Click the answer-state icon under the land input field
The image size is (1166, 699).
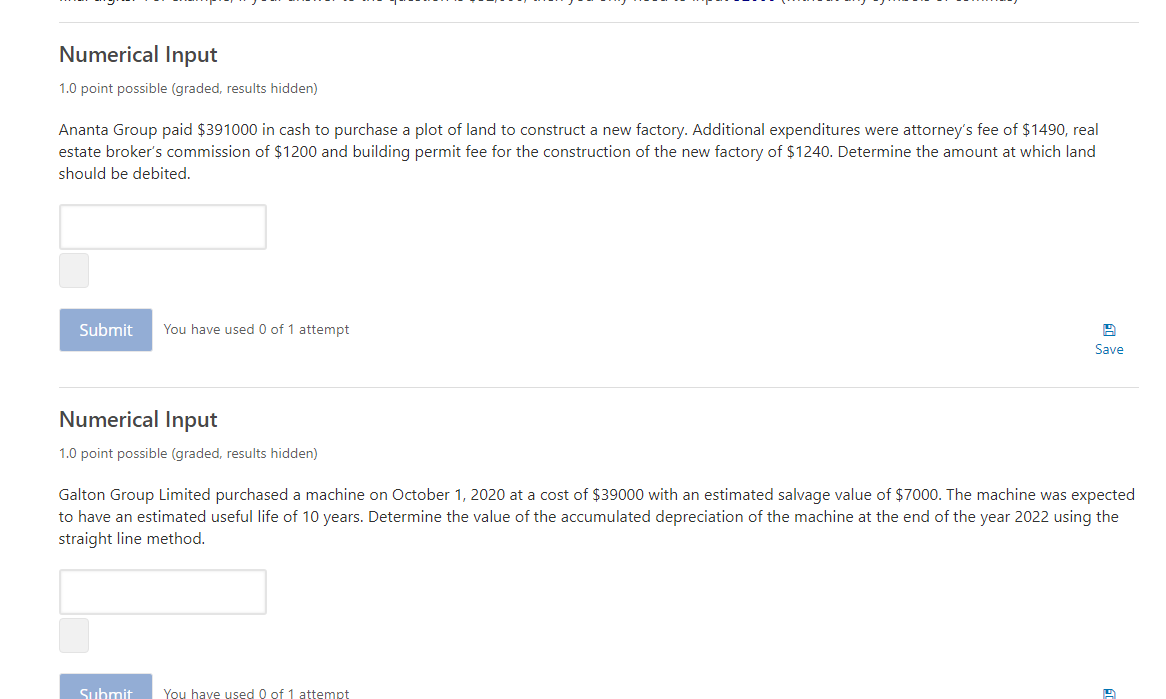(x=73, y=270)
